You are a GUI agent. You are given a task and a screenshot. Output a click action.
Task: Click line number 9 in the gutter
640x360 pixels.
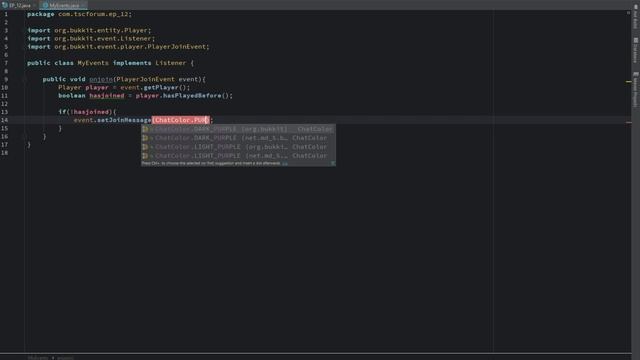point(6,79)
